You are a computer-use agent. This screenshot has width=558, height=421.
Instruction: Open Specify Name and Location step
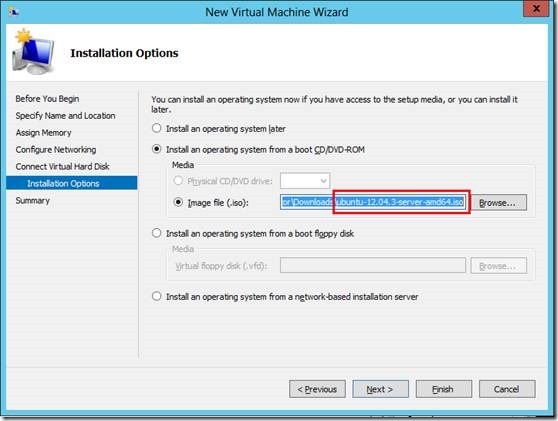coord(65,116)
